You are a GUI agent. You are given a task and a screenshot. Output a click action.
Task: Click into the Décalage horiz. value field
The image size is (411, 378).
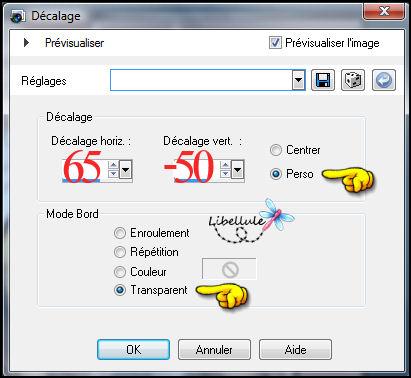coord(84,170)
